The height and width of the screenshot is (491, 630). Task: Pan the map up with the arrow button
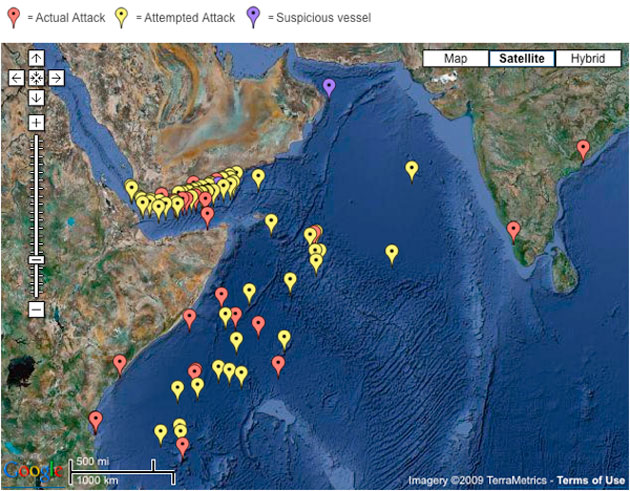[36, 58]
